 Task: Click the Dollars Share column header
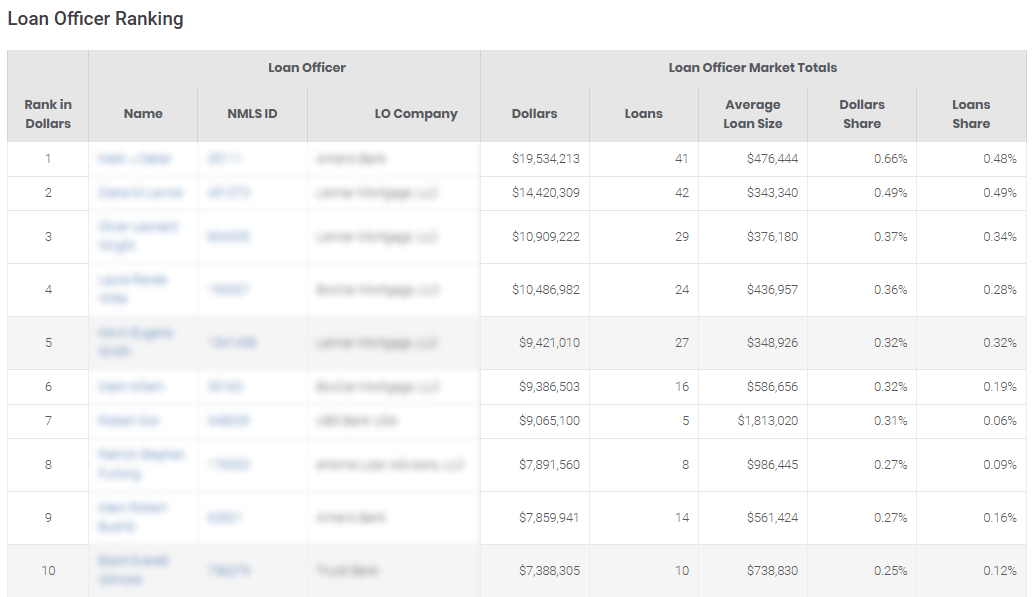click(x=862, y=114)
